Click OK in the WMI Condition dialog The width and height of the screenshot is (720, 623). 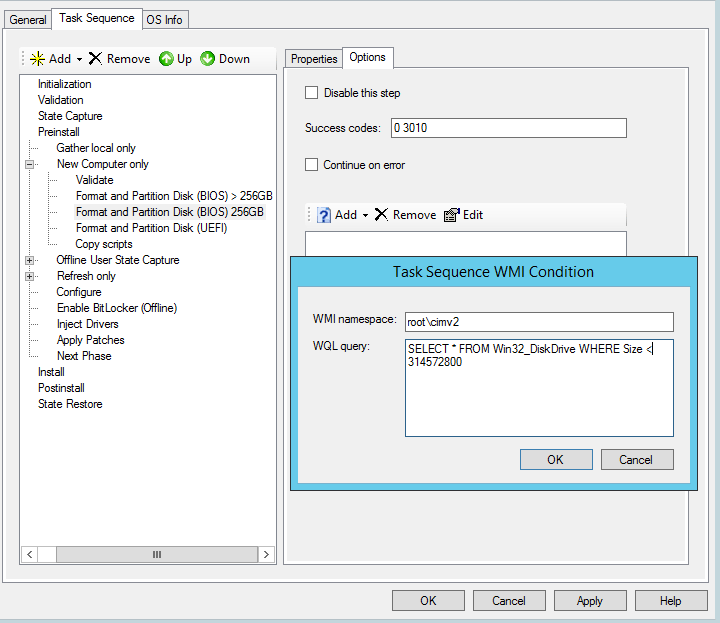[555, 460]
